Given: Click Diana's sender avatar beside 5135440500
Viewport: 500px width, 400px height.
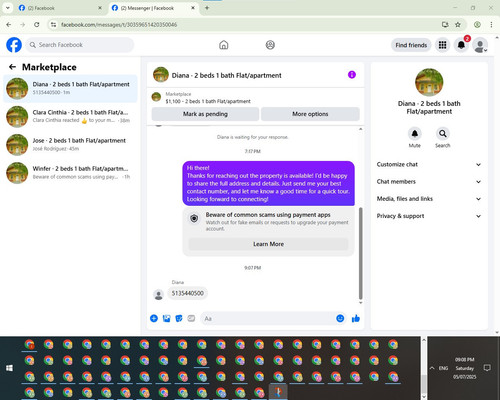Looking at the screenshot, I should click(159, 295).
